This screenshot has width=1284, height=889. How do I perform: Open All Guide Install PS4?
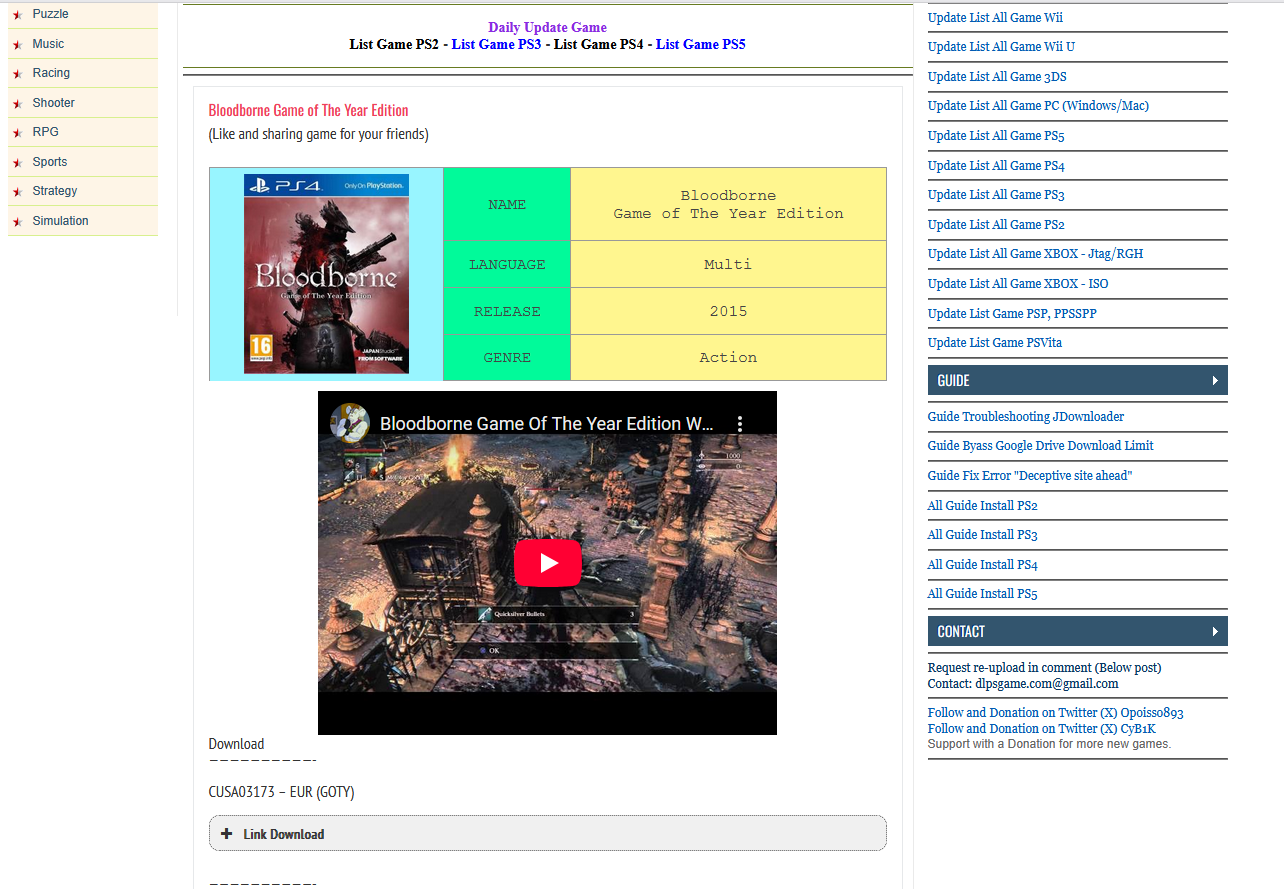(982, 564)
